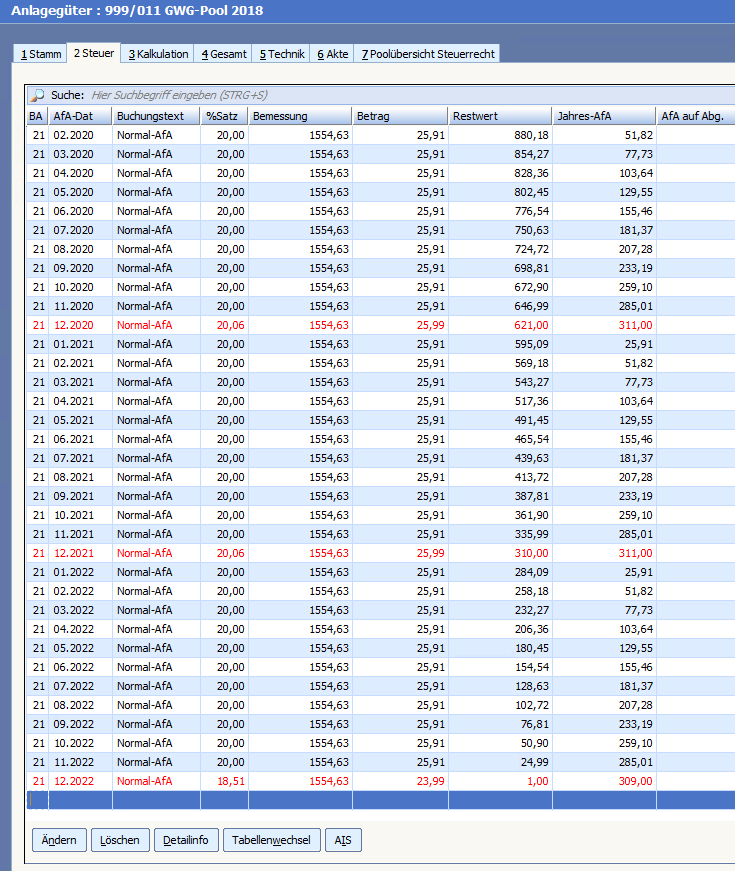The image size is (735, 871).
Task: Open the 3 Kalkulation tab
Action: pos(158,54)
